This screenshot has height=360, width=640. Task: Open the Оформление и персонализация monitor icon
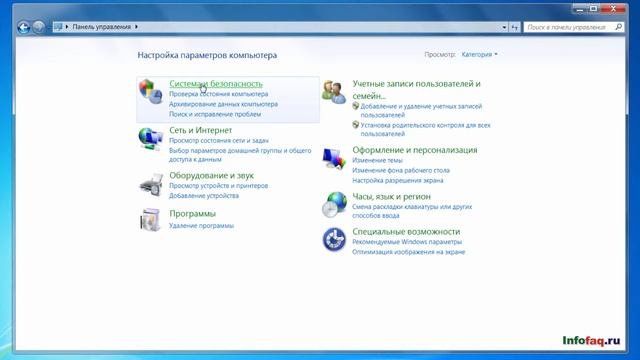(334, 158)
